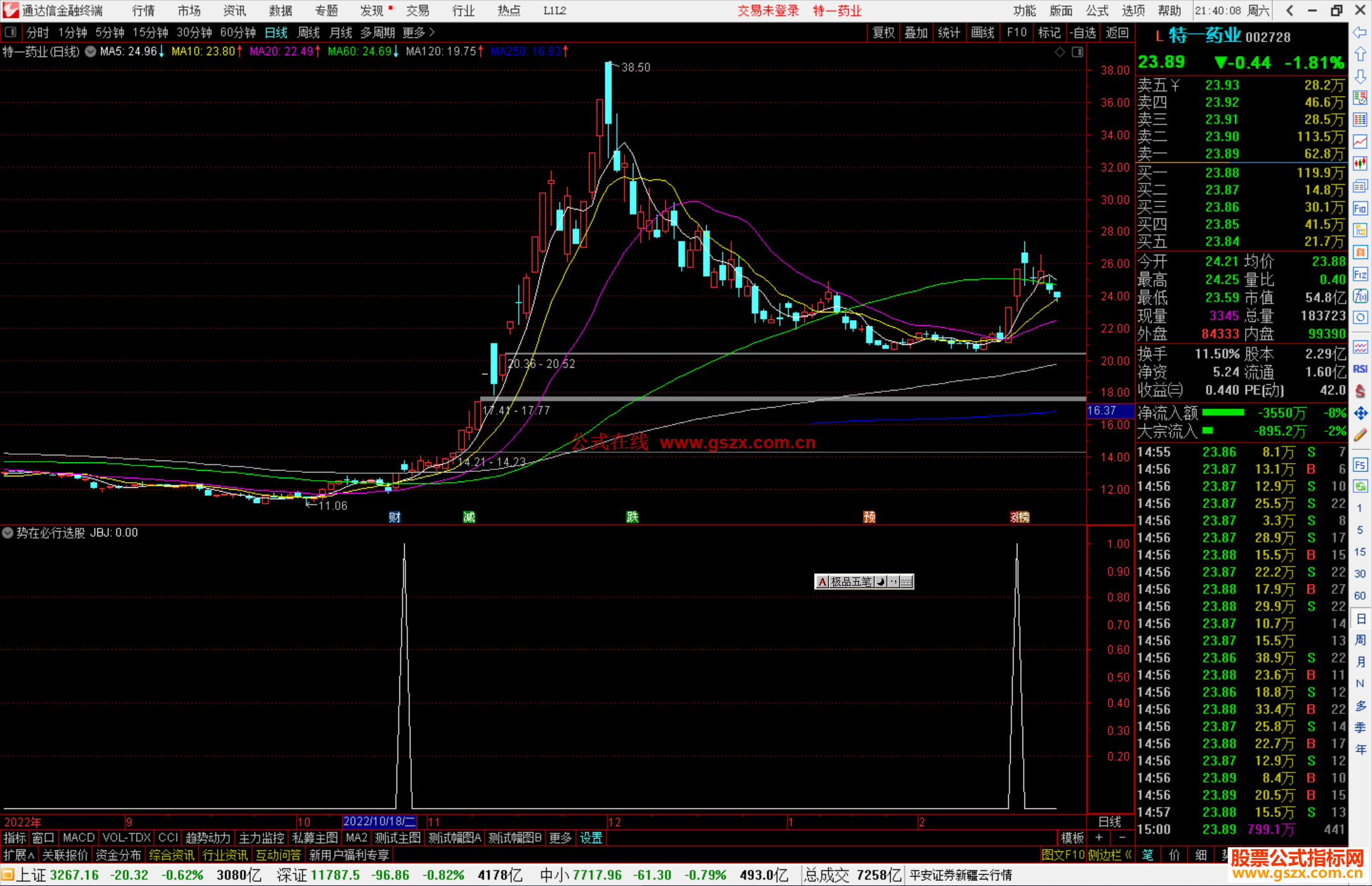Open the RSI indicator sidebar icon
Image resolution: width=1372 pixels, height=886 pixels.
click(x=1360, y=369)
